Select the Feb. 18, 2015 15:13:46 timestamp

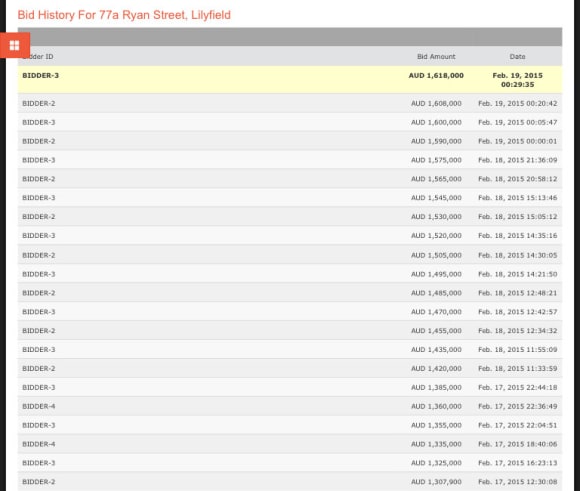[517, 198]
